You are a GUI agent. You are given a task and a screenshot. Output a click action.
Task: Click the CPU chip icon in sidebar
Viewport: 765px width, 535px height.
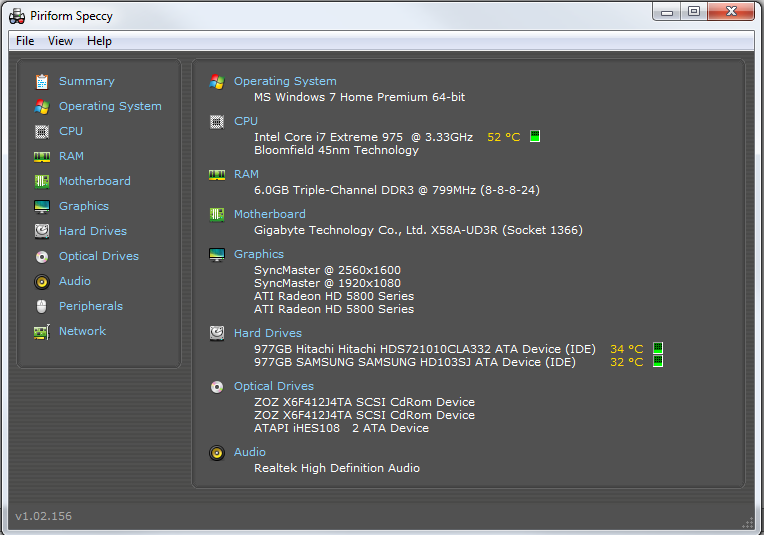[42, 132]
